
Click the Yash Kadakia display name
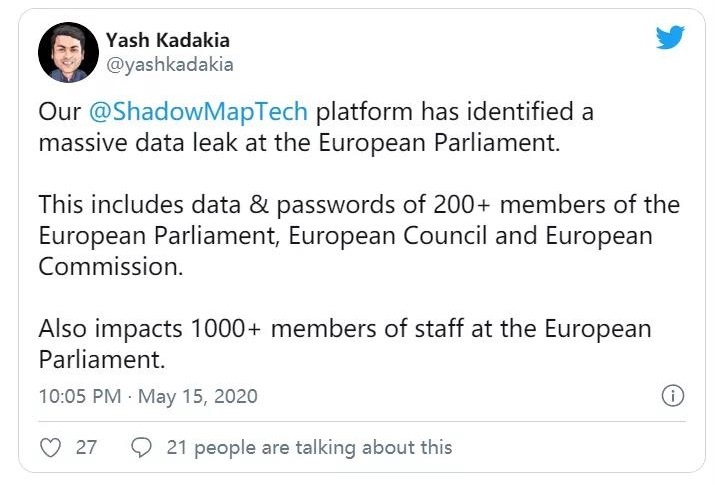point(165,41)
